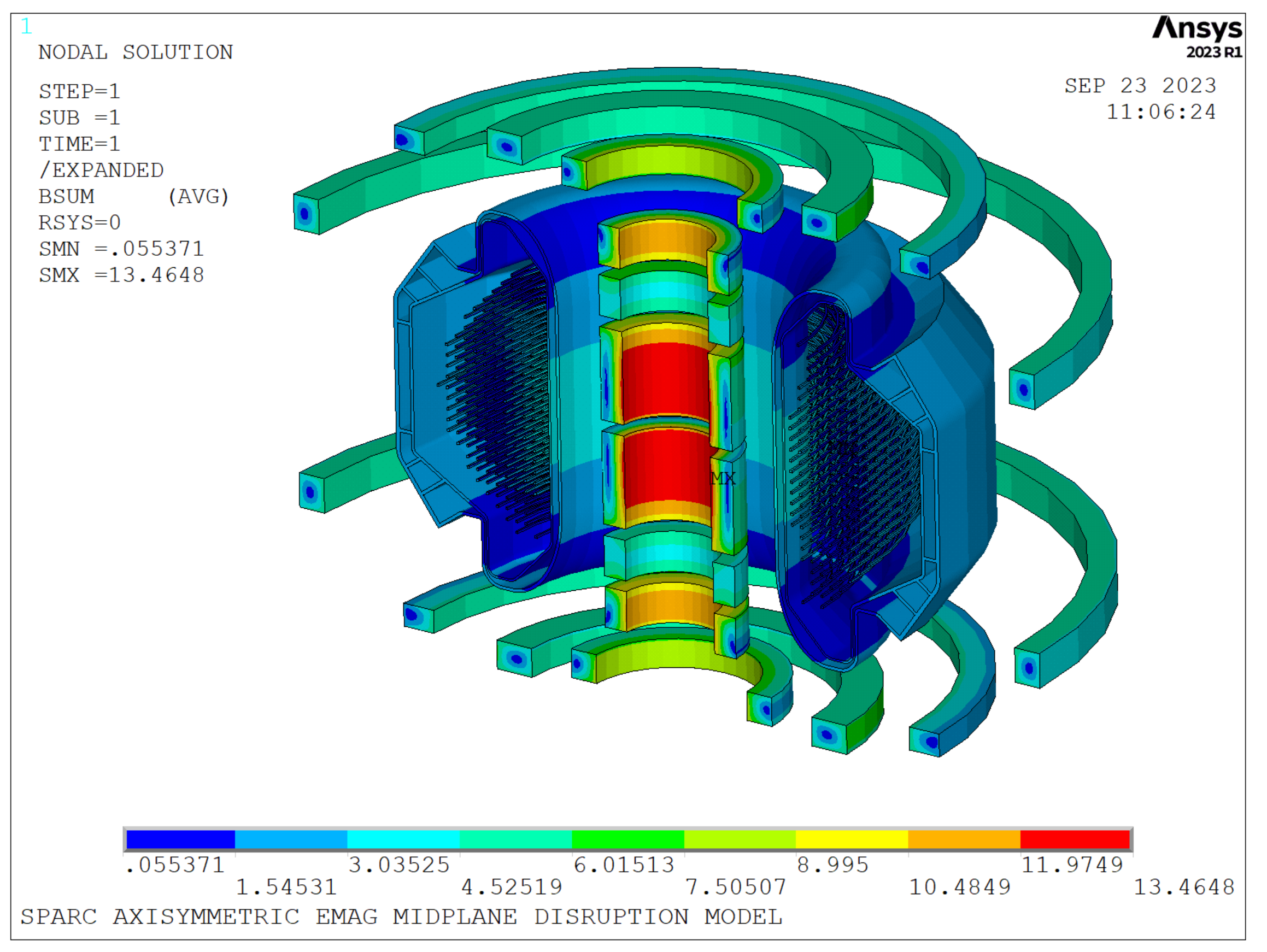Click the cyan window number 1
Viewport: 1267px width, 952px height.
pos(26,26)
